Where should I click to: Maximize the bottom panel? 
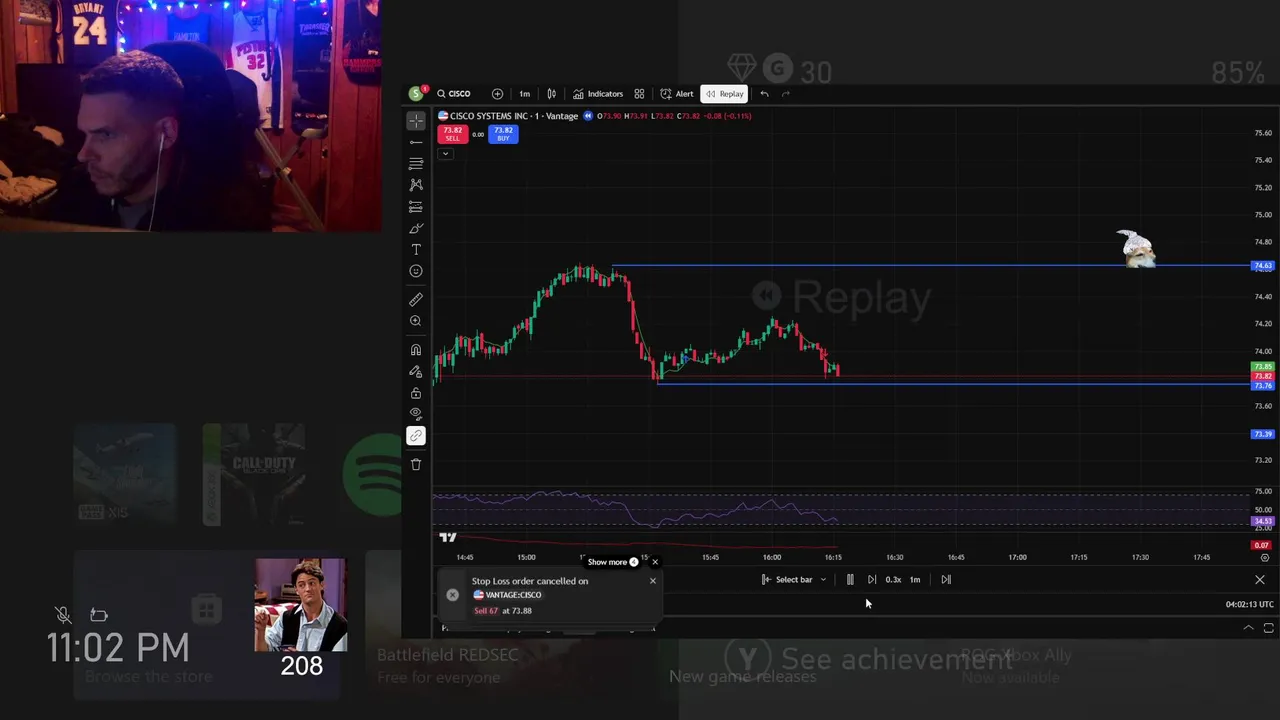(x=1268, y=628)
